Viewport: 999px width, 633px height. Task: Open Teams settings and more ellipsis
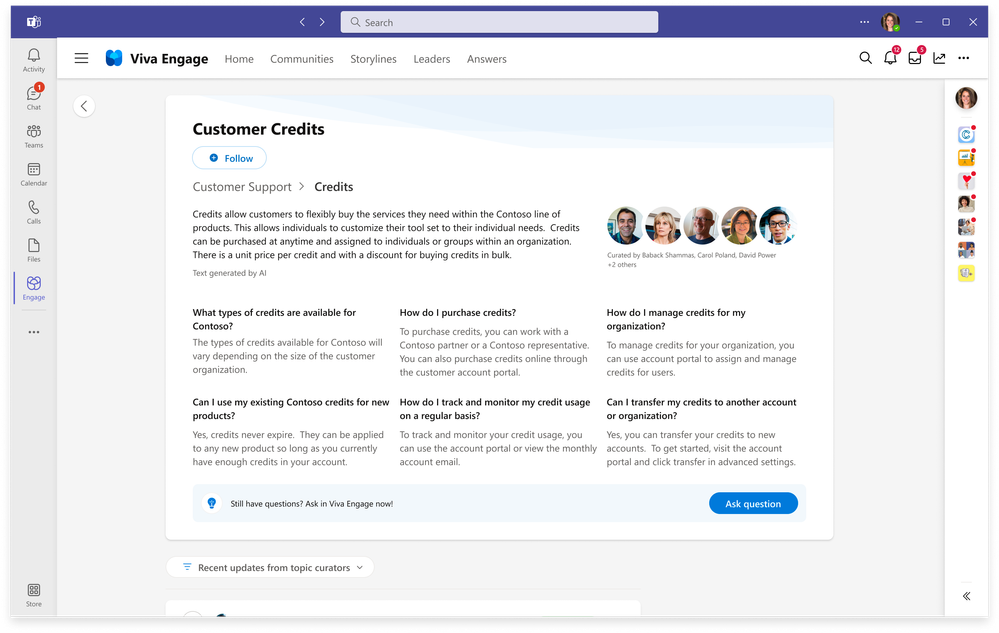tap(865, 22)
